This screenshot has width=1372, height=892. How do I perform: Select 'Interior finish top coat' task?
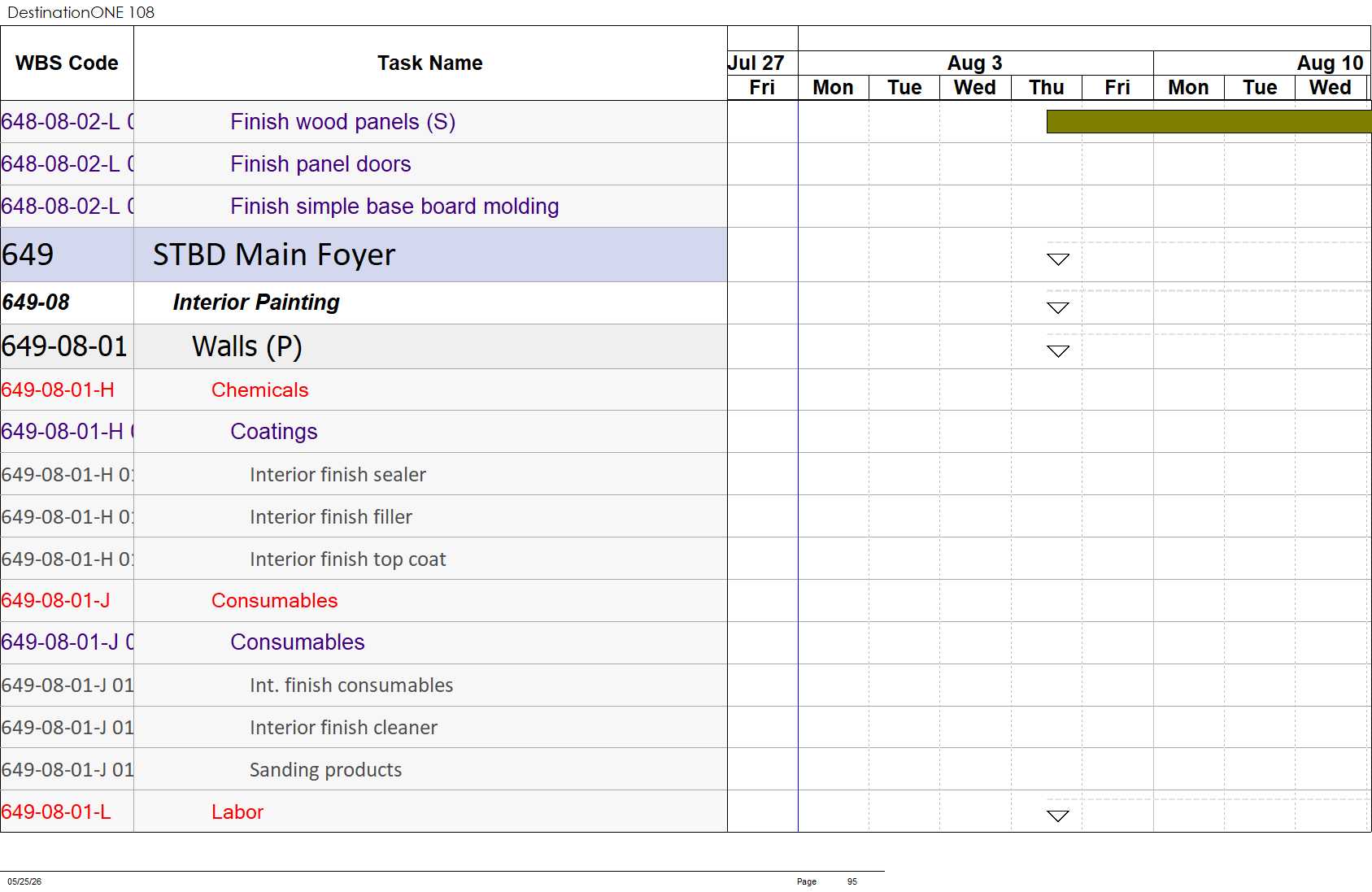click(x=348, y=559)
